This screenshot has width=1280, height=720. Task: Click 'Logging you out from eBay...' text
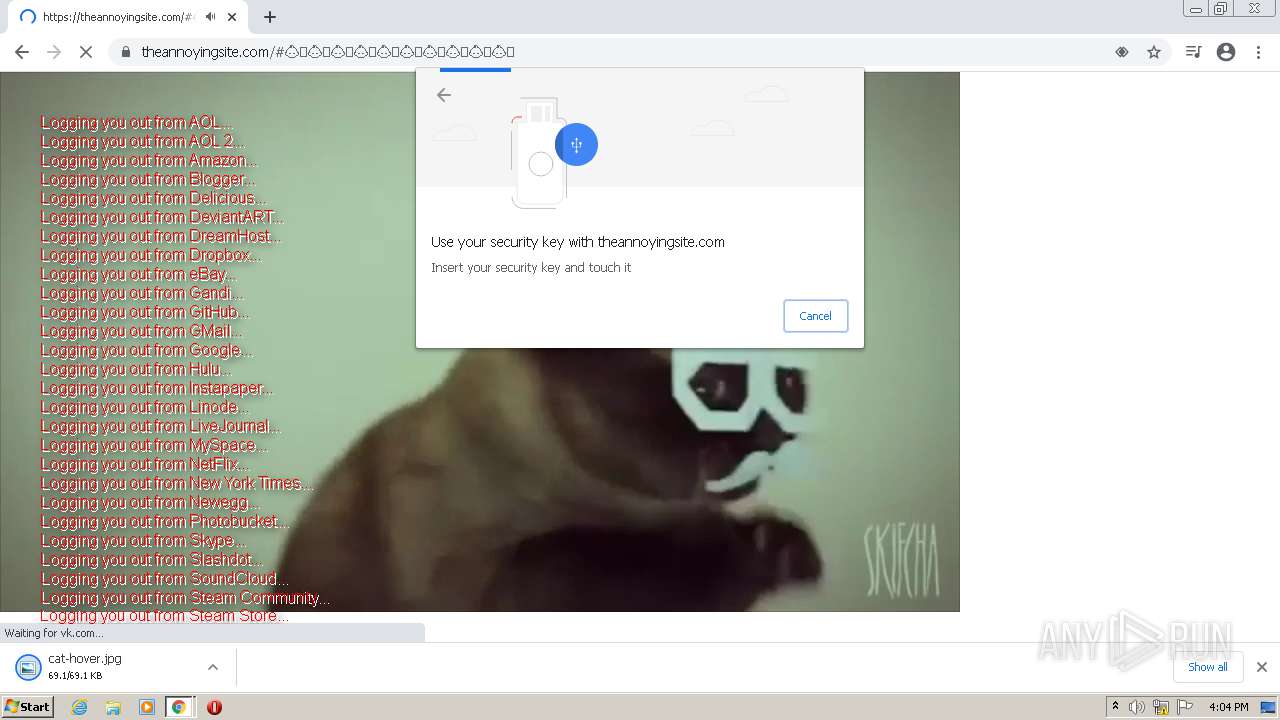tap(139, 274)
